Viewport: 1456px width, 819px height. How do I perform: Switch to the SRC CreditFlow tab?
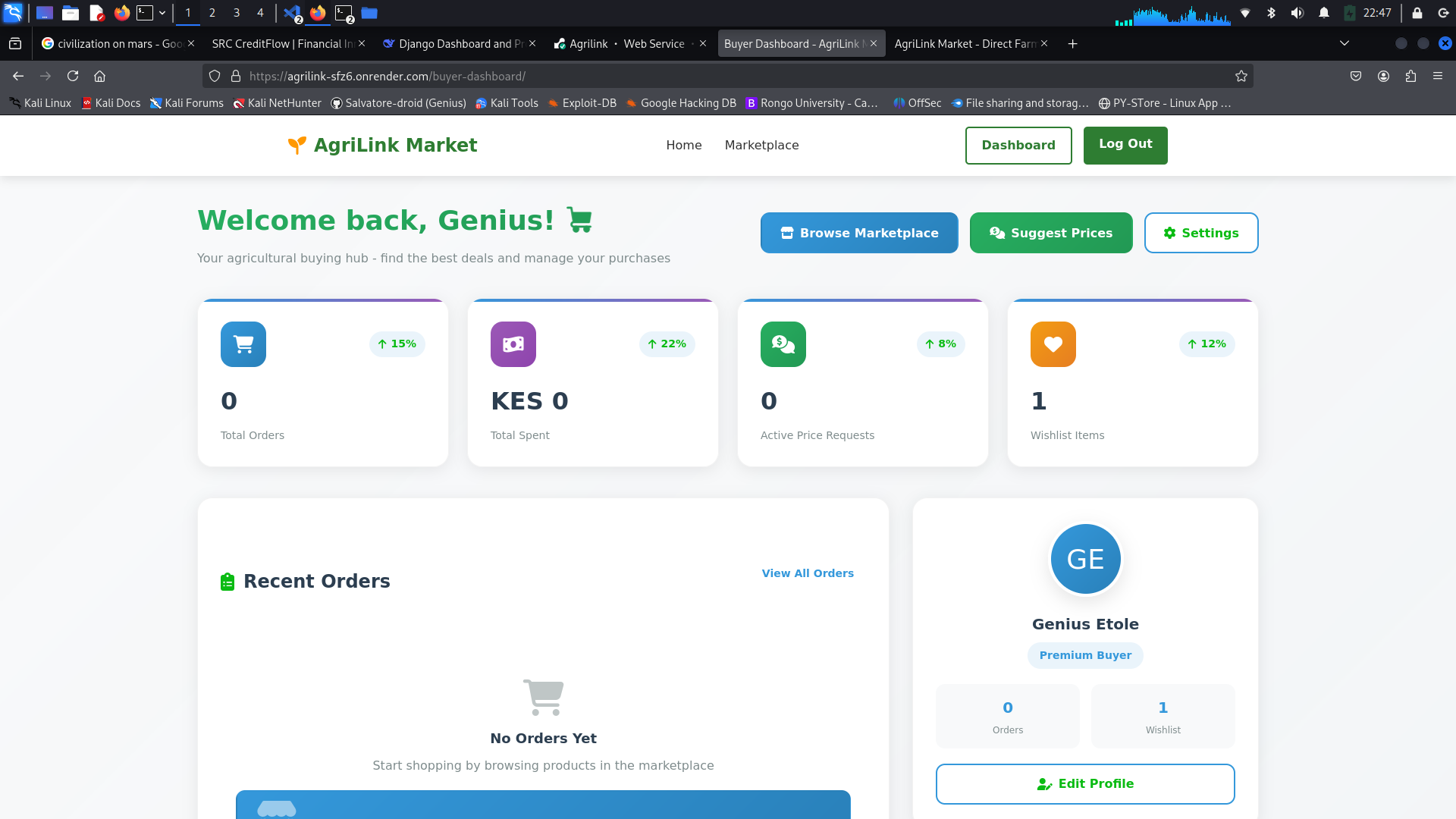click(x=282, y=44)
